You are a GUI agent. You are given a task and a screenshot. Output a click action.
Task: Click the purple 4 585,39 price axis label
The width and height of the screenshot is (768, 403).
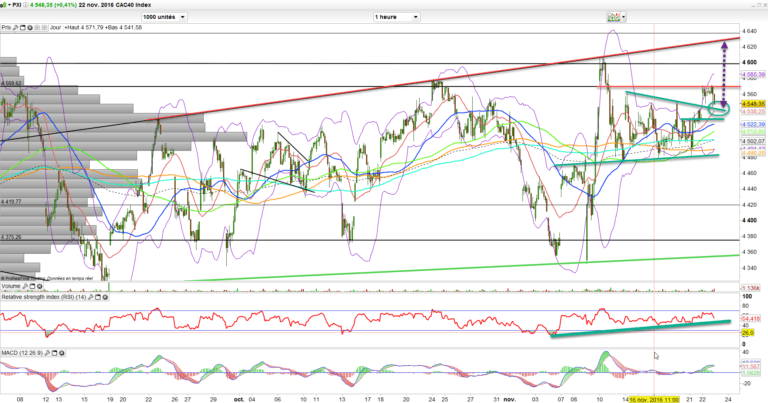[752, 74]
